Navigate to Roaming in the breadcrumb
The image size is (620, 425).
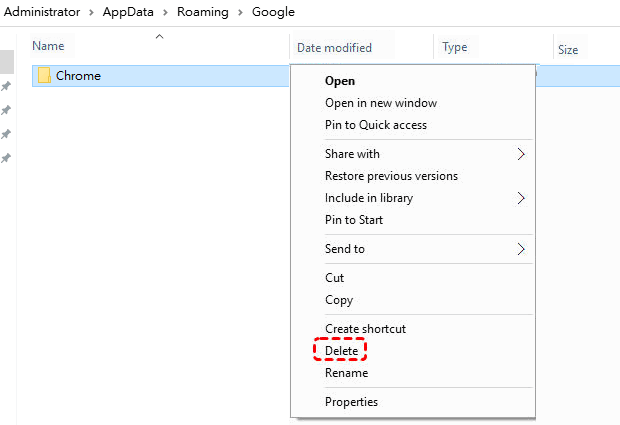pos(202,12)
